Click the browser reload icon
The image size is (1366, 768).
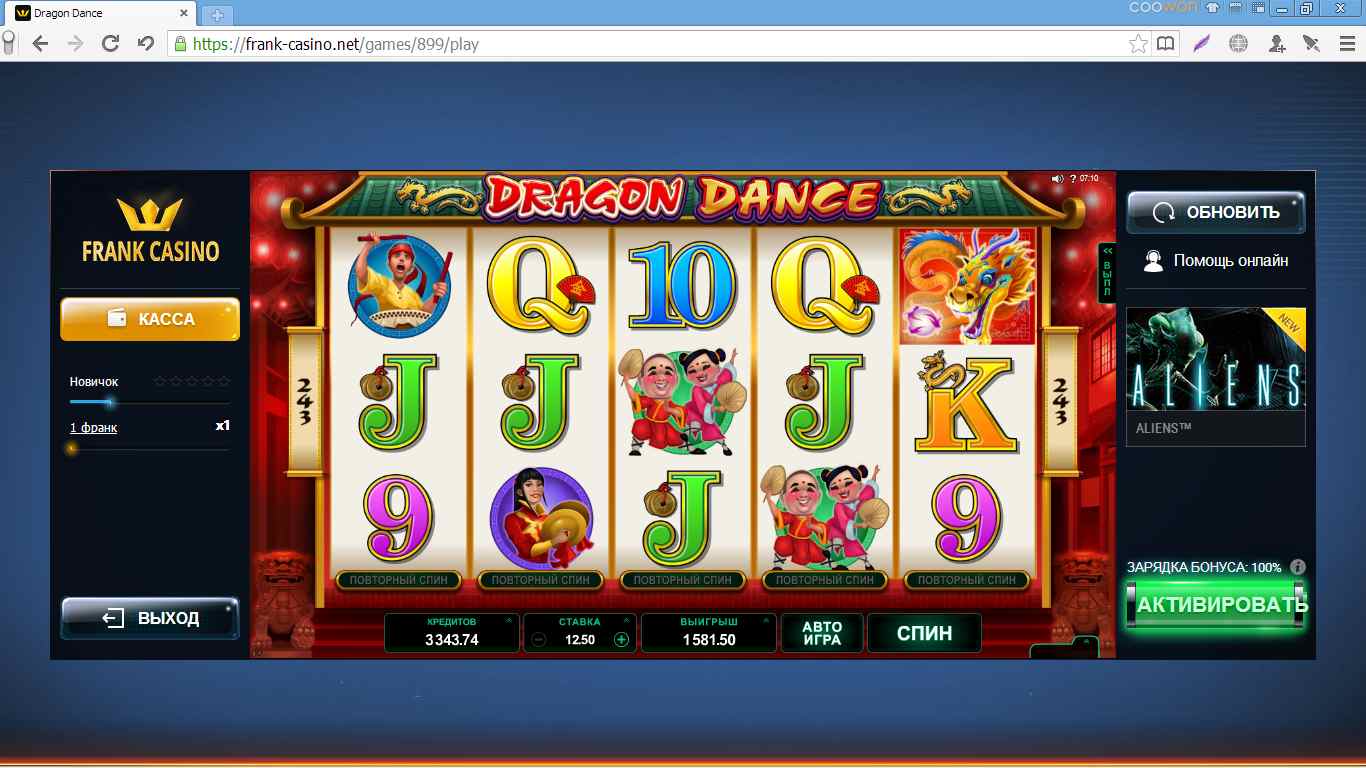110,43
